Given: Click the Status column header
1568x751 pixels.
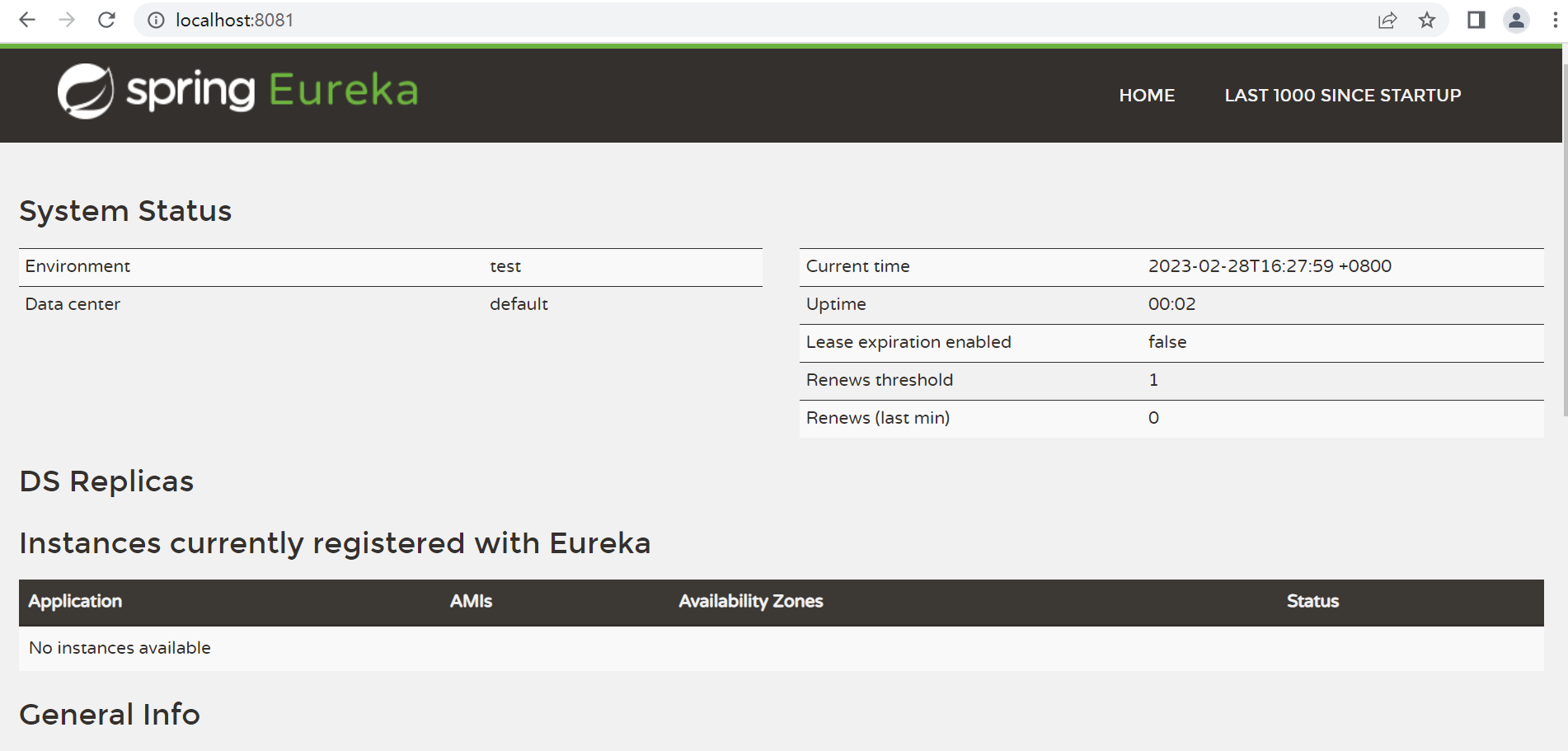Looking at the screenshot, I should (x=1312, y=602).
